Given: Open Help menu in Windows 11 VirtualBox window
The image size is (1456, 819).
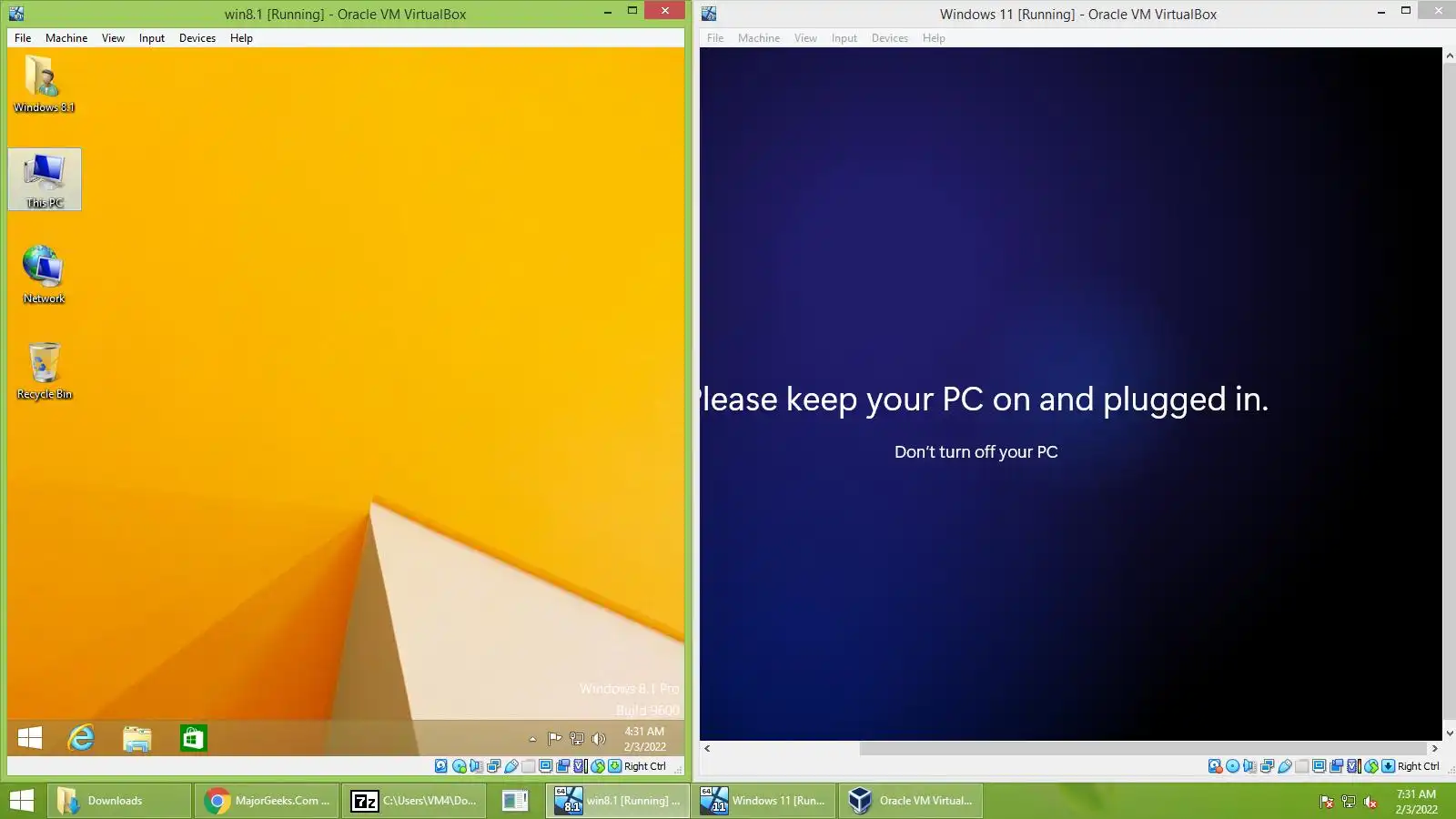Looking at the screenshot, I should [934, 38].
